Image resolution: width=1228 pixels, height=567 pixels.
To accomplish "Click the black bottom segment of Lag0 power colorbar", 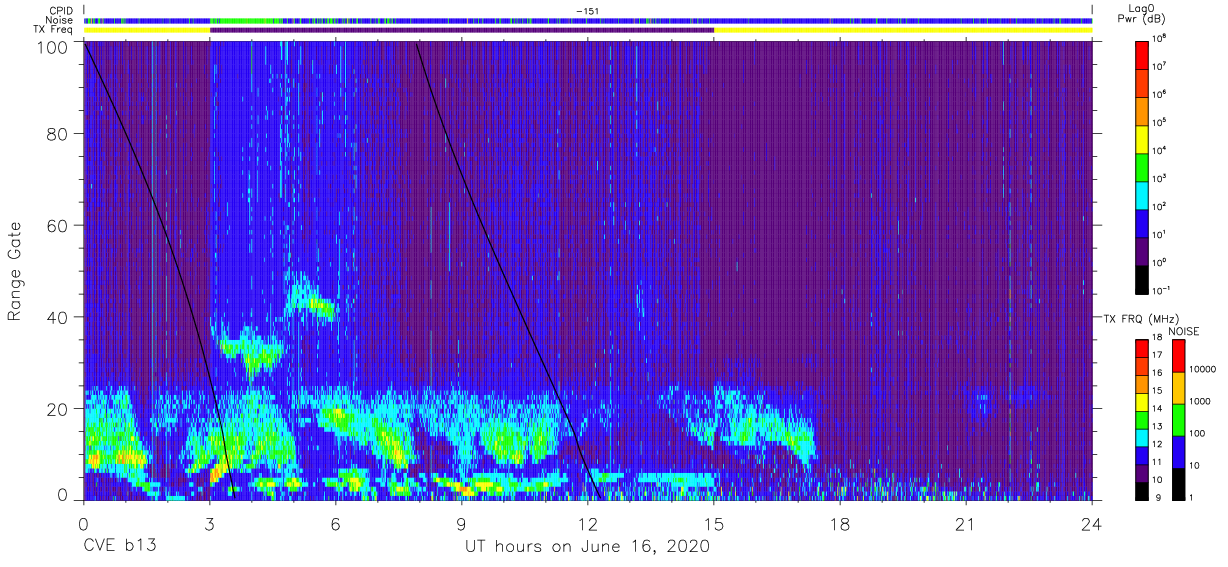I will pos(1142,279).
